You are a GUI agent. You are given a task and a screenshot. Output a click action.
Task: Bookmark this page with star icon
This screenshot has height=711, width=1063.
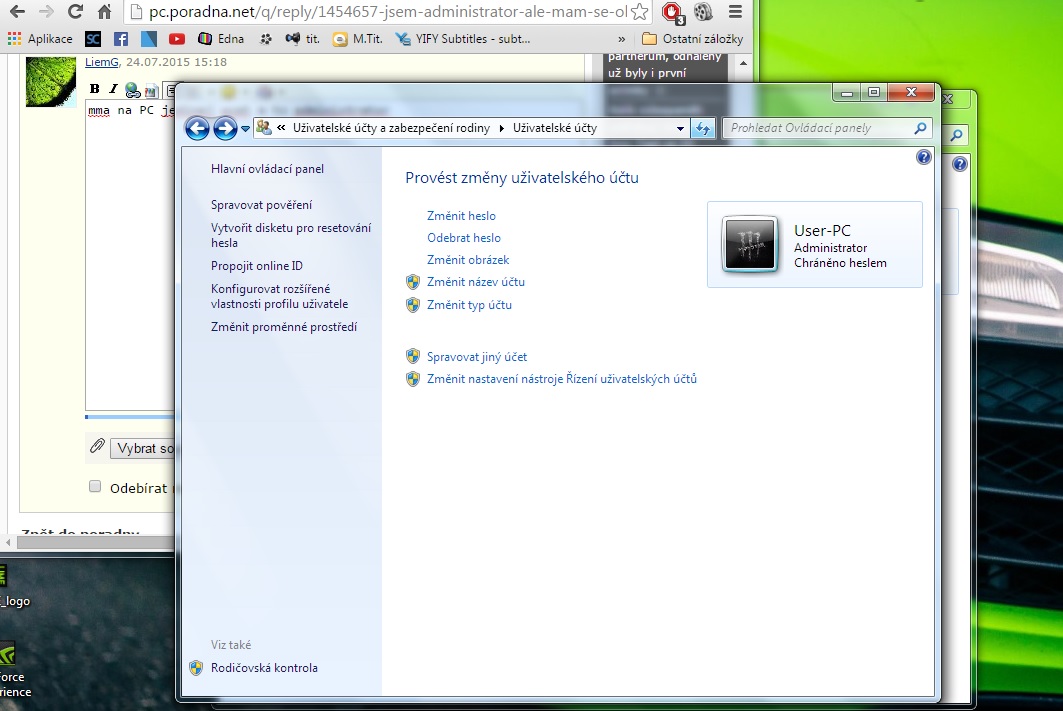(x=639, y=12)
